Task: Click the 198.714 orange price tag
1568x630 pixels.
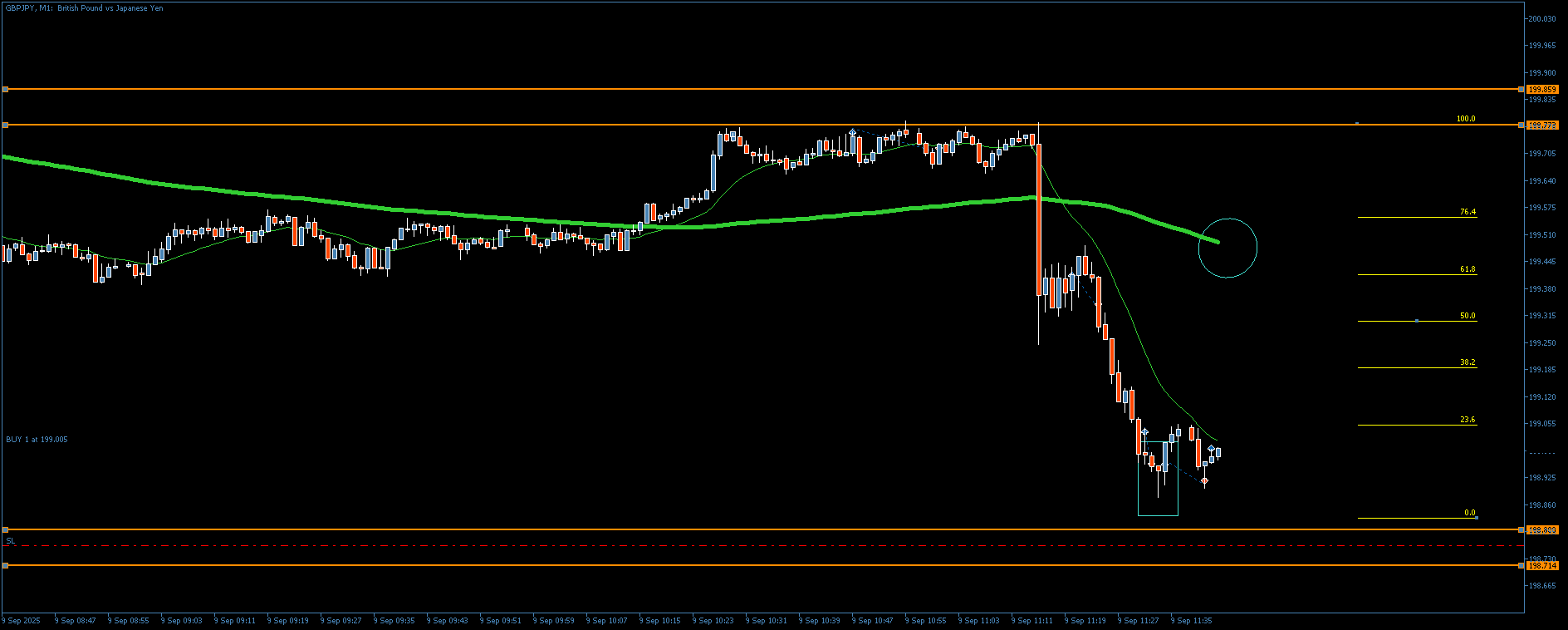Action: (1543, 565)
